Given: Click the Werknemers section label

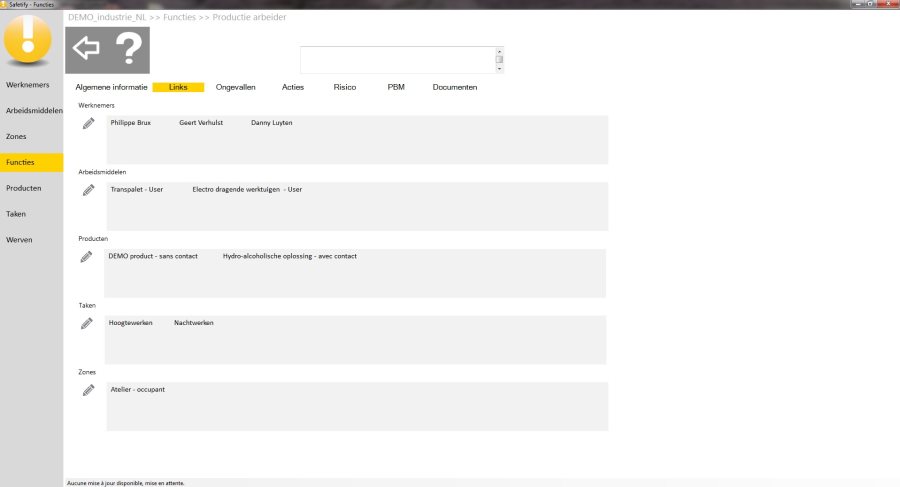Looking at the screenshot, I should click(x=96, y=105).
